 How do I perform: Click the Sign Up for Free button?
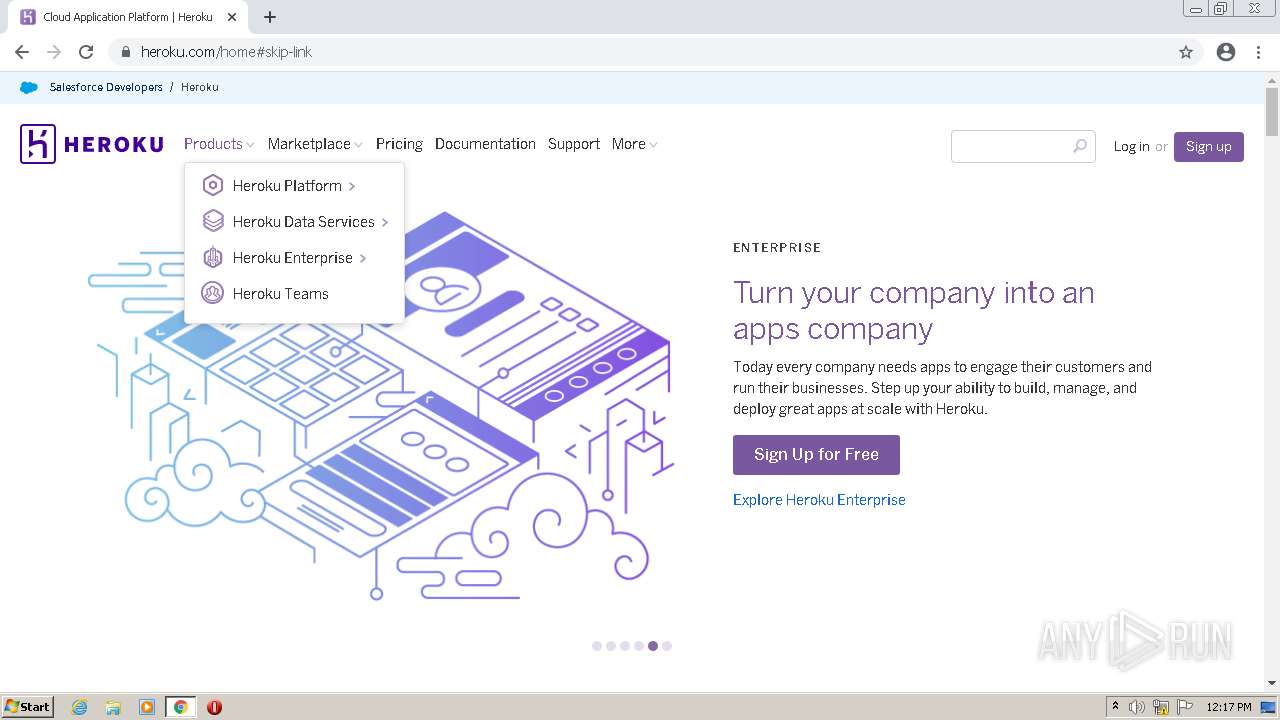pos(816,454)
